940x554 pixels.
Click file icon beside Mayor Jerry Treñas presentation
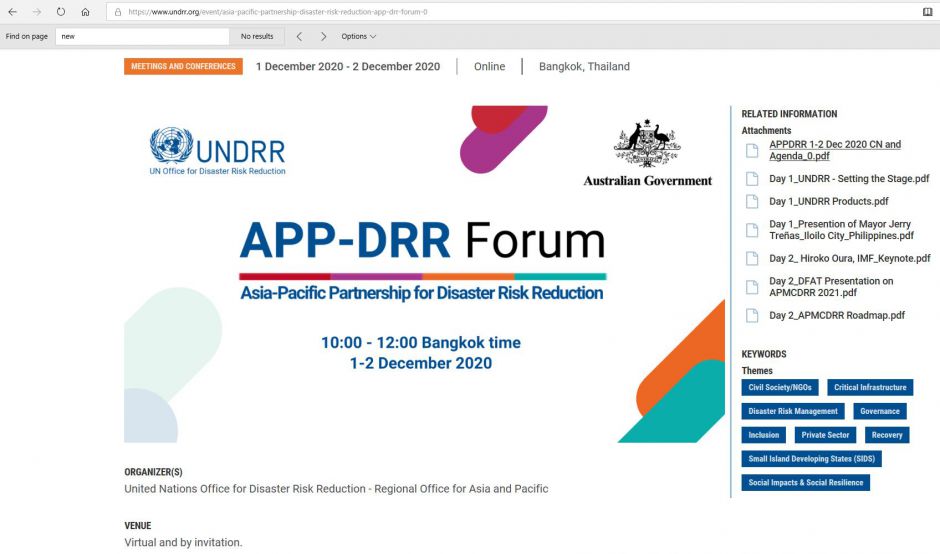(x=752, y=230)
